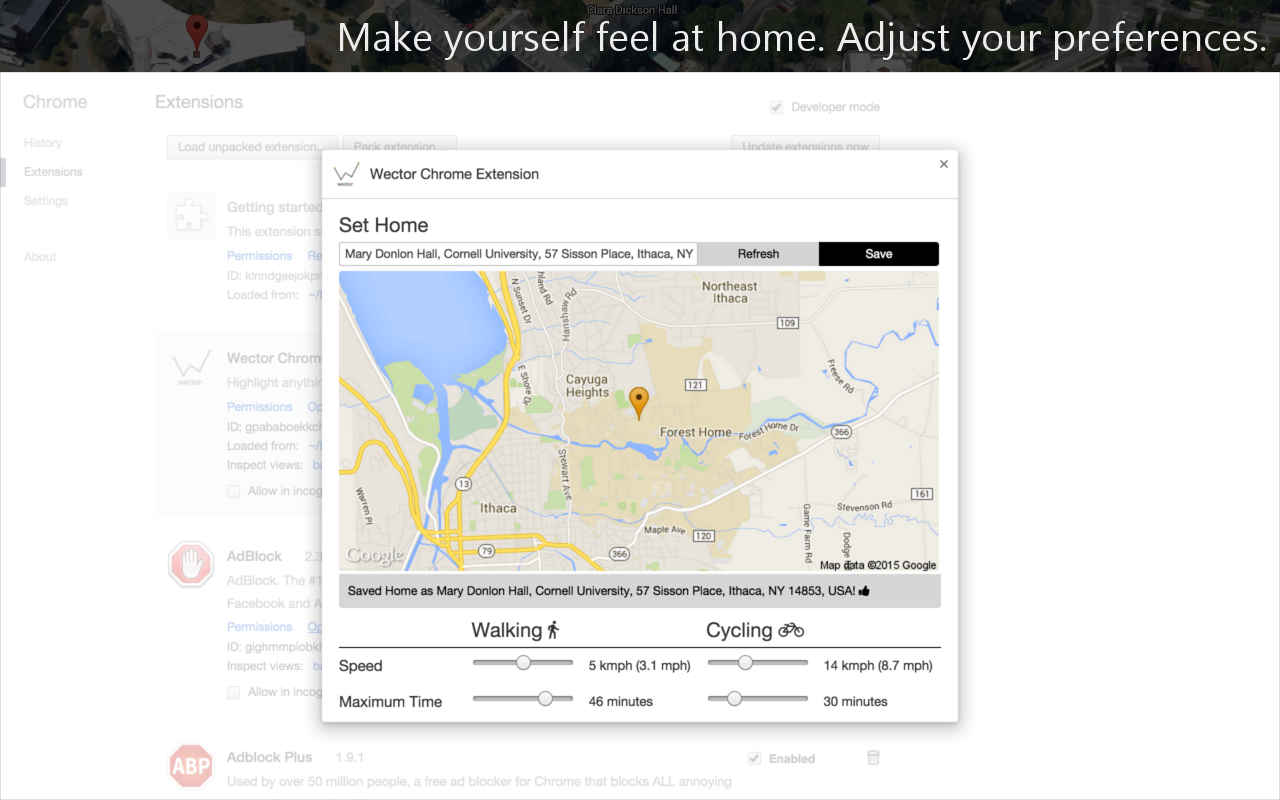Click the Permissions link under Getting started

pyautogui.click(x=259, y=256)
